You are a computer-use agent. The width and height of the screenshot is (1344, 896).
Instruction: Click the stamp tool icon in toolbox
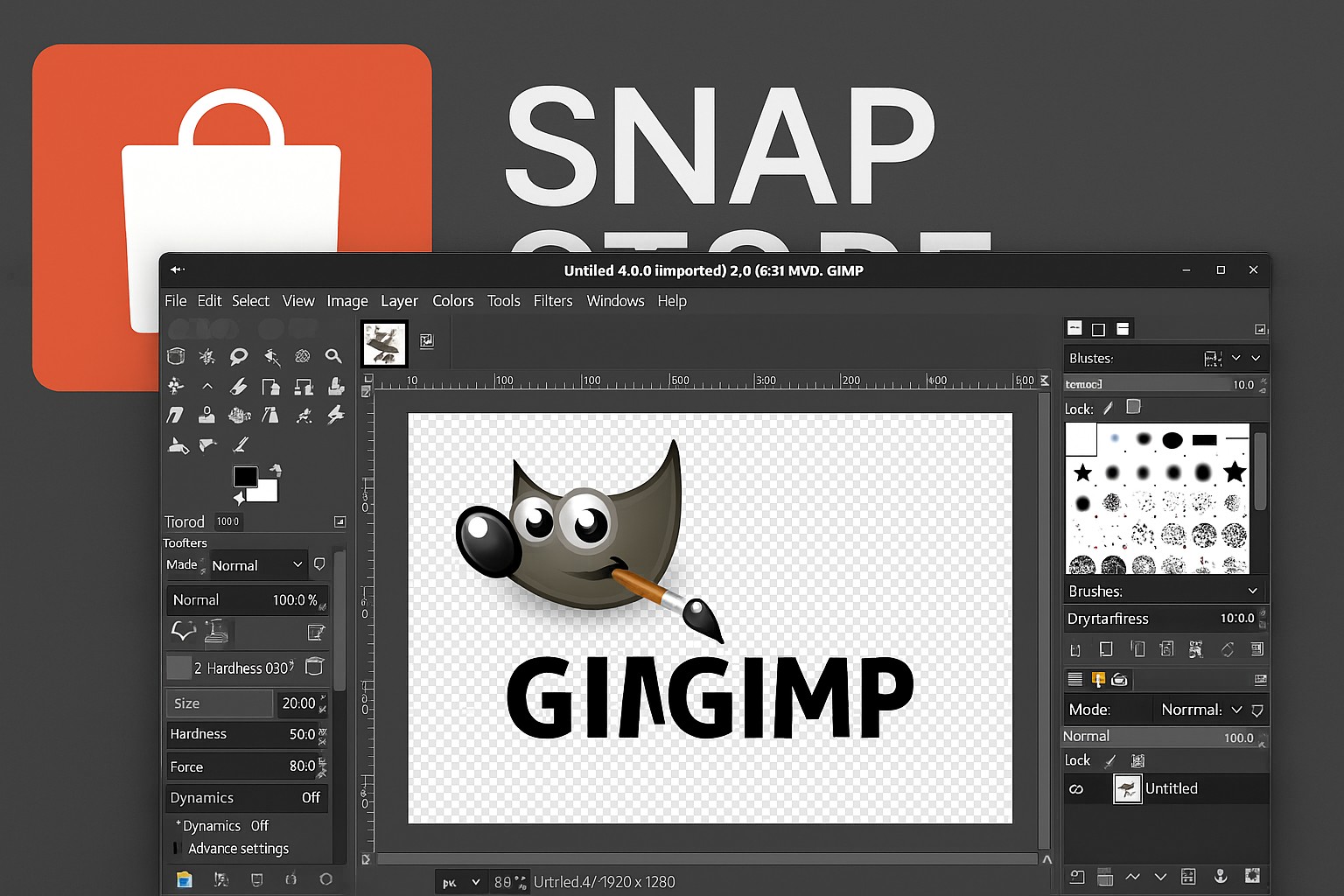click(x=206, y=415)
